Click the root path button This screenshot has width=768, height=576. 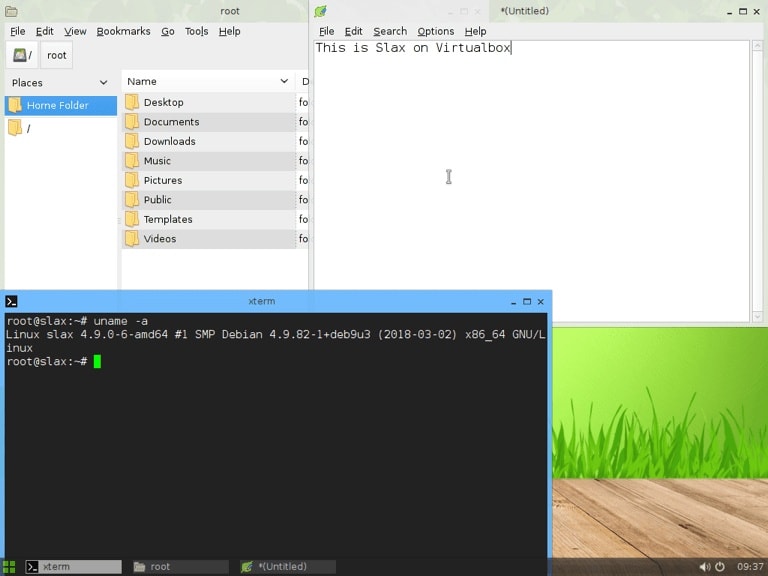(x=57, y=55)
